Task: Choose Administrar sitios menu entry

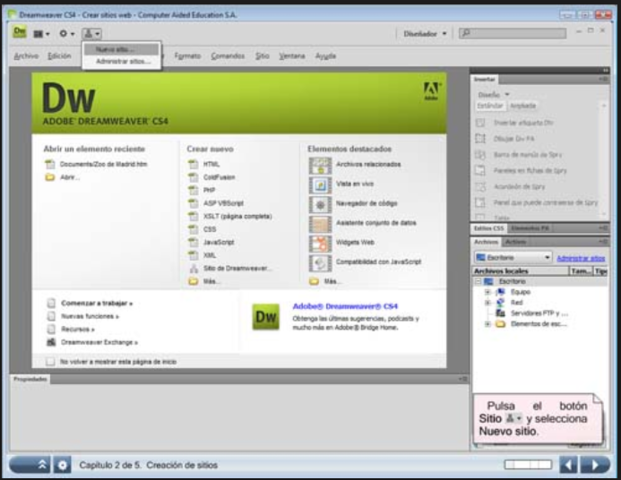Action: [123, 61]
